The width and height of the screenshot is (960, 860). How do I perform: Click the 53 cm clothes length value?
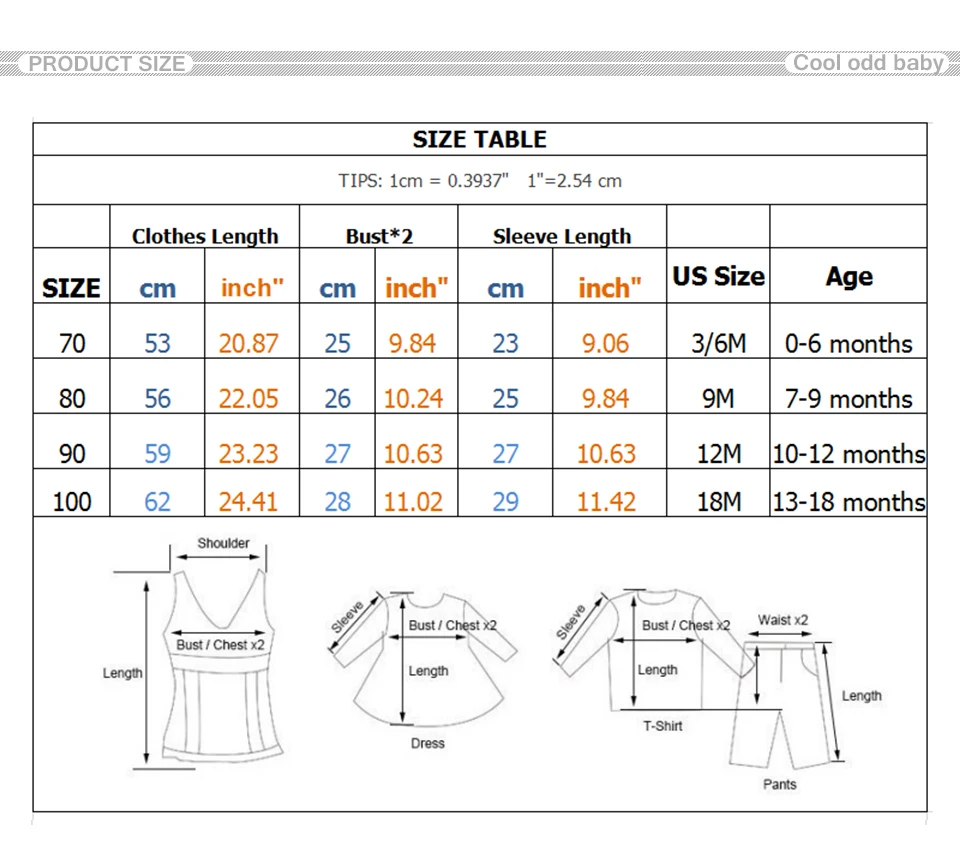[x=157, y=343]
